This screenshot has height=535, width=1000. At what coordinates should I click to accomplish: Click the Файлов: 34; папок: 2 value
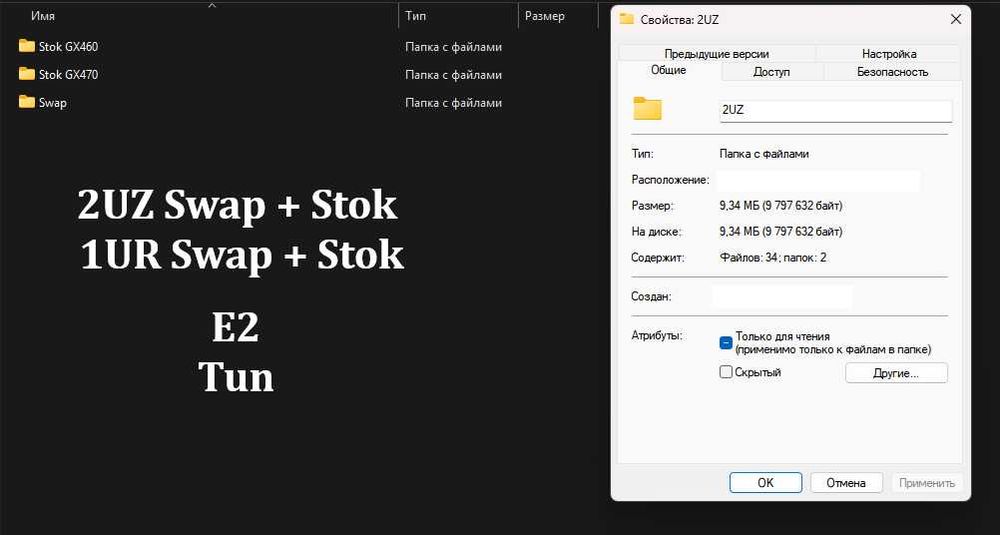(773, 258)
